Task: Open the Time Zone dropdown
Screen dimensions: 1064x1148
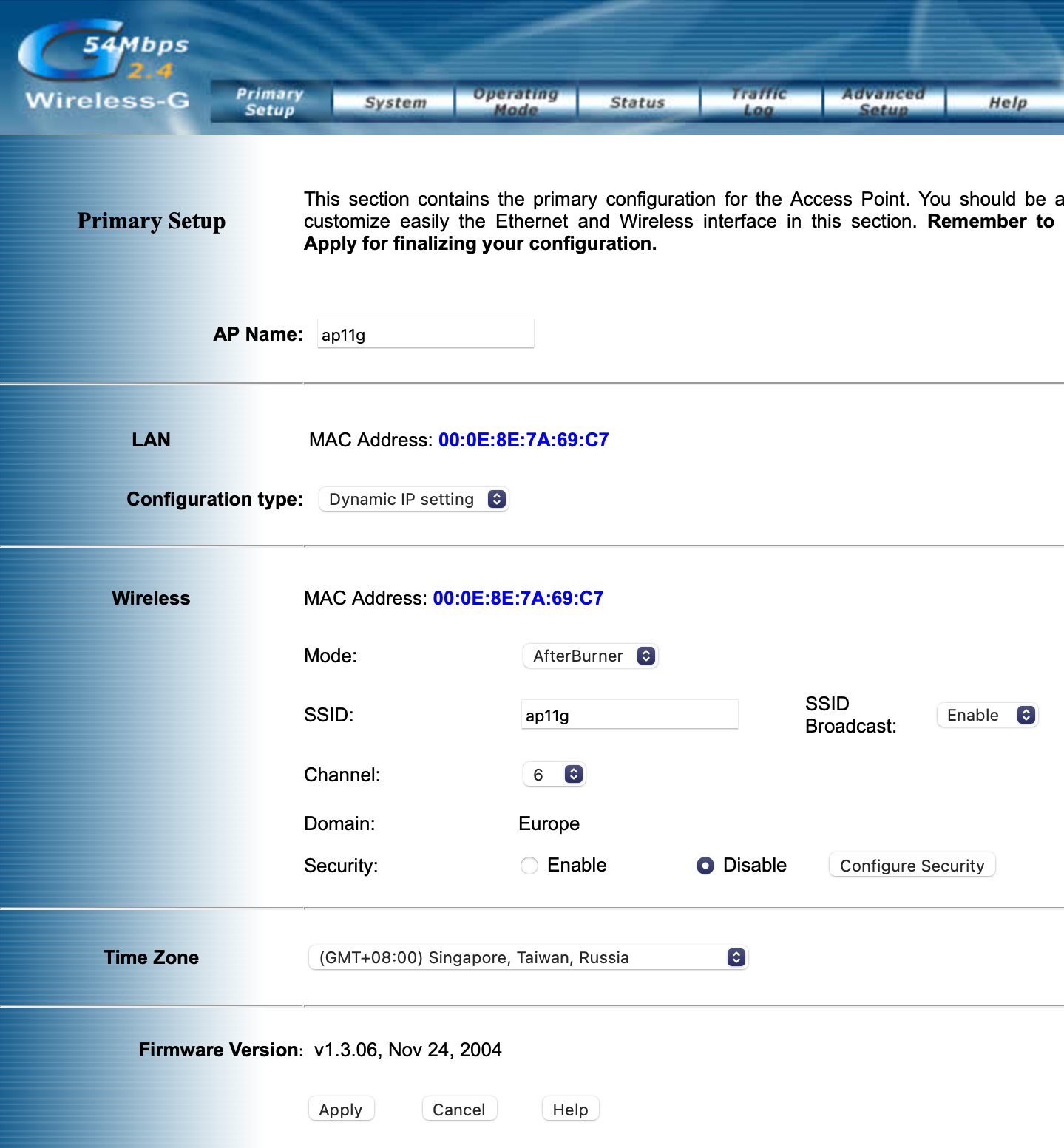Action: click(528, 957)
